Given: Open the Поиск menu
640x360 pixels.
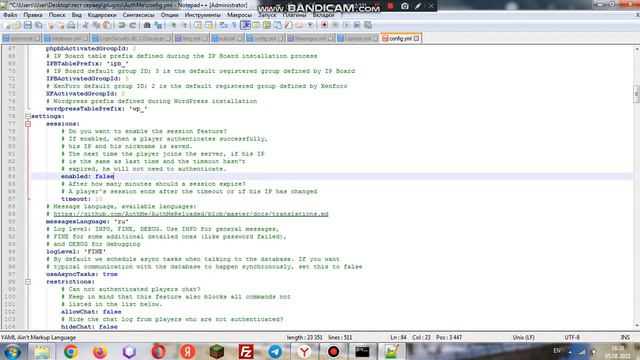Looking at the screenshot, I should (57, 15).
